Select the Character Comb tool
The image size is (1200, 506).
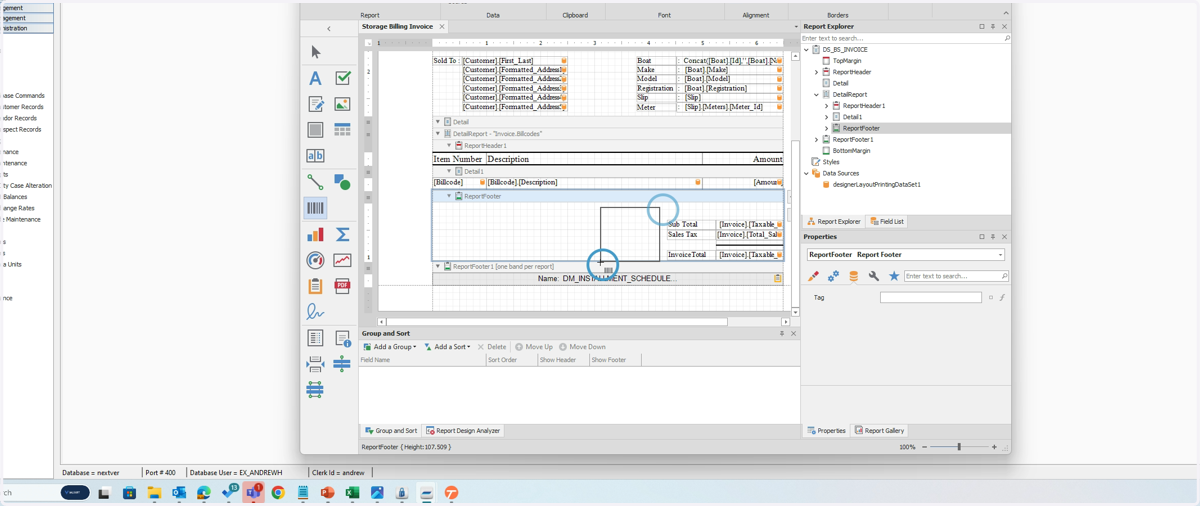click(x=315, y=156)
